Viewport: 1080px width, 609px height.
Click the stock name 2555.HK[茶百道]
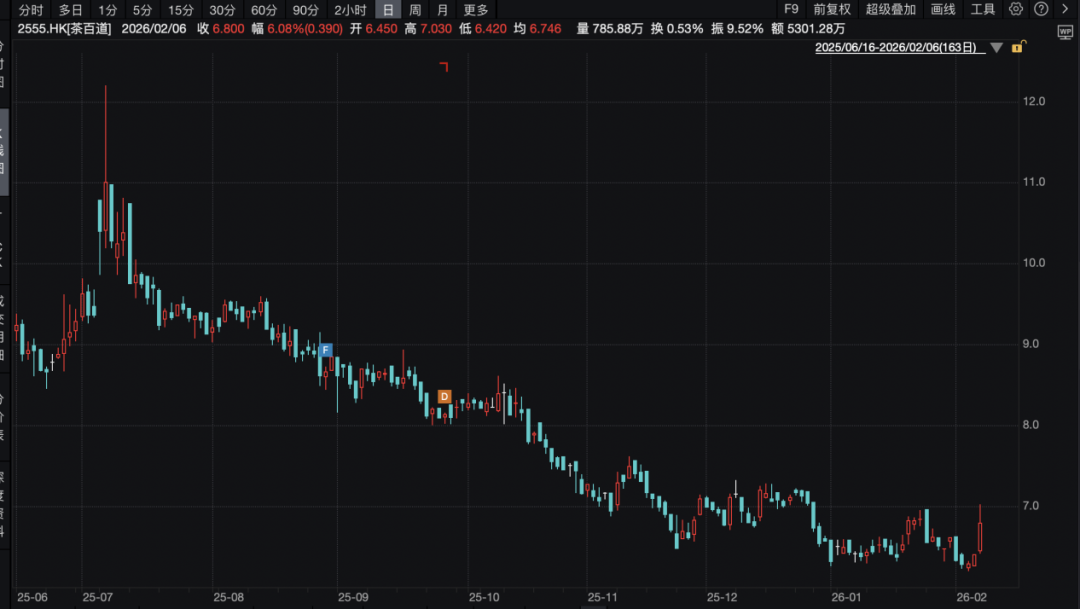point(65,29)
